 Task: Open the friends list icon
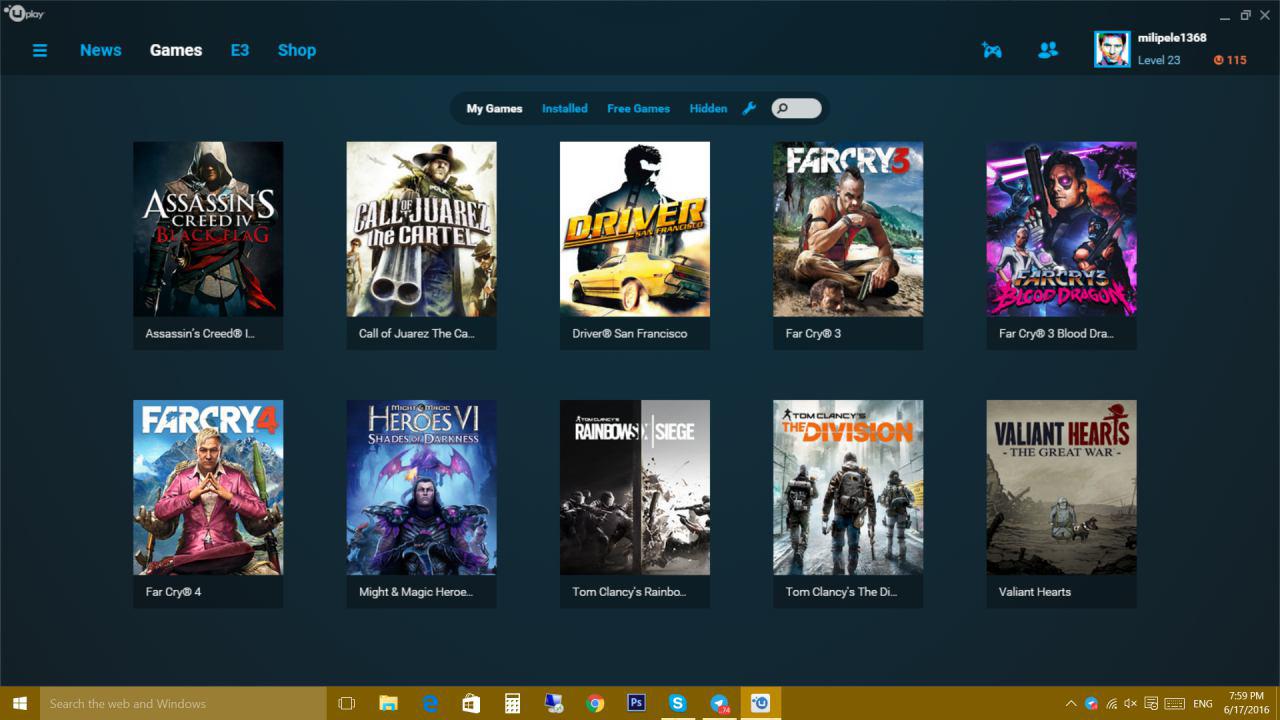(x=1048, y=50)
